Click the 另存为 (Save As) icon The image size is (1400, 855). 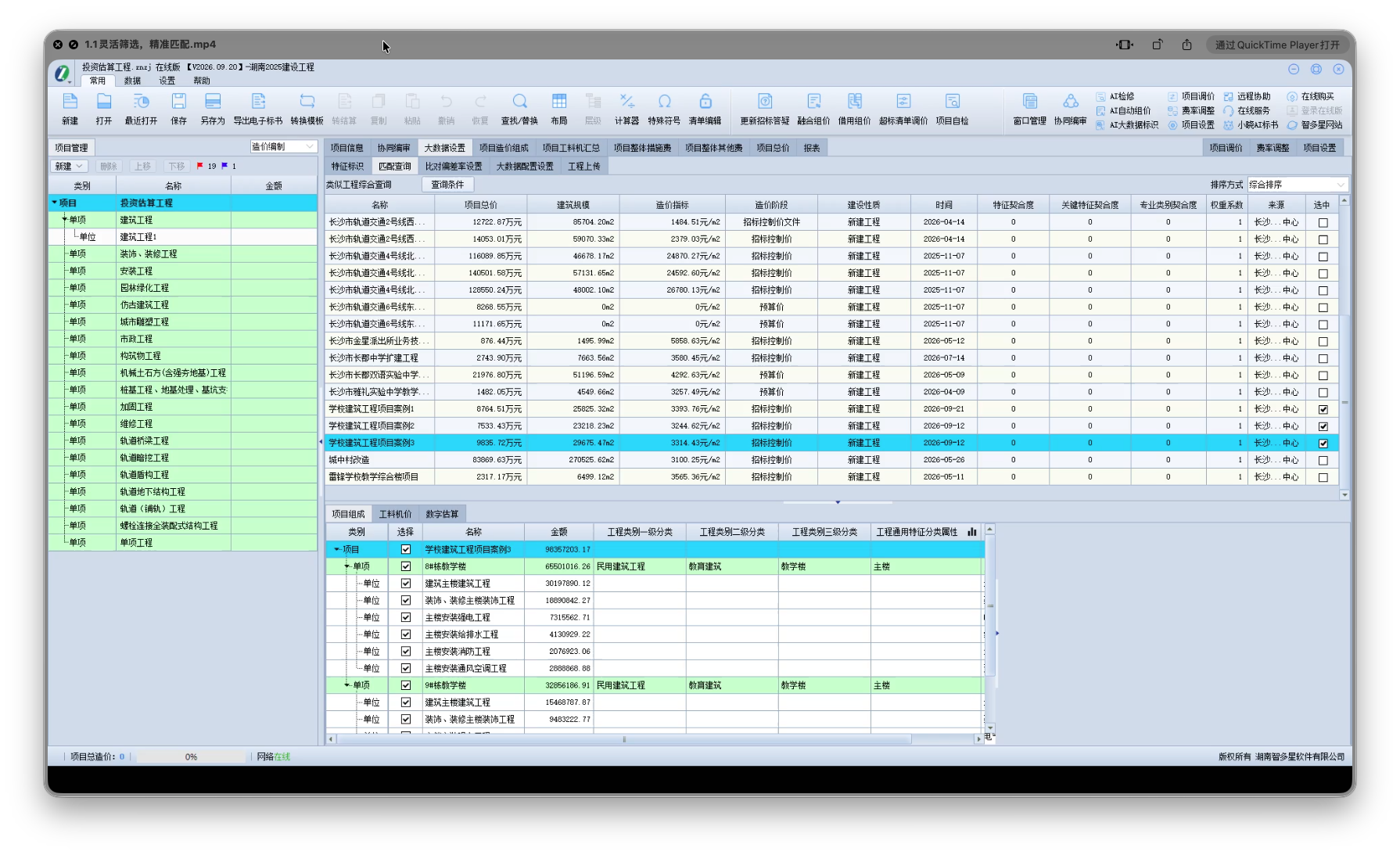[213, 109]
